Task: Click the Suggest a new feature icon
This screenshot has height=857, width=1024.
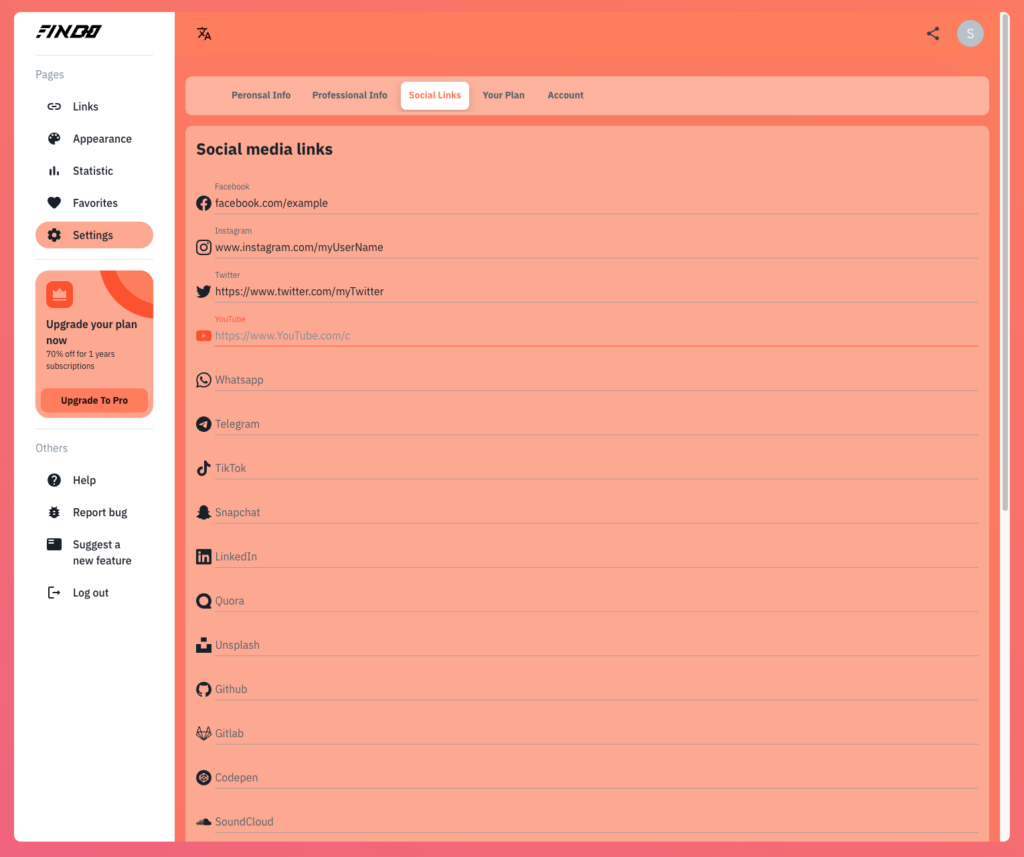Action: pos(54,544)
